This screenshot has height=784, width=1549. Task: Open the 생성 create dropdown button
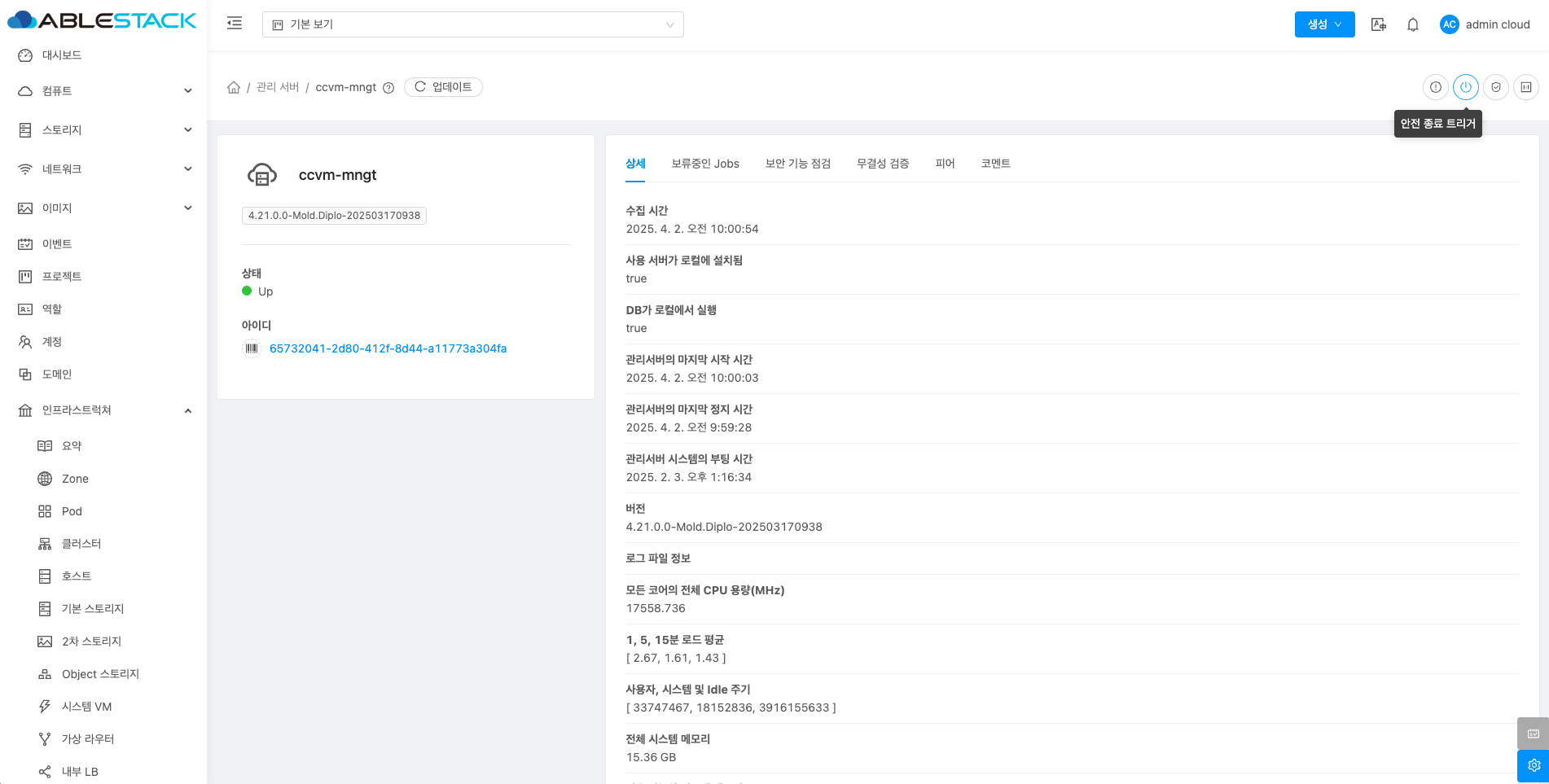1324,24
